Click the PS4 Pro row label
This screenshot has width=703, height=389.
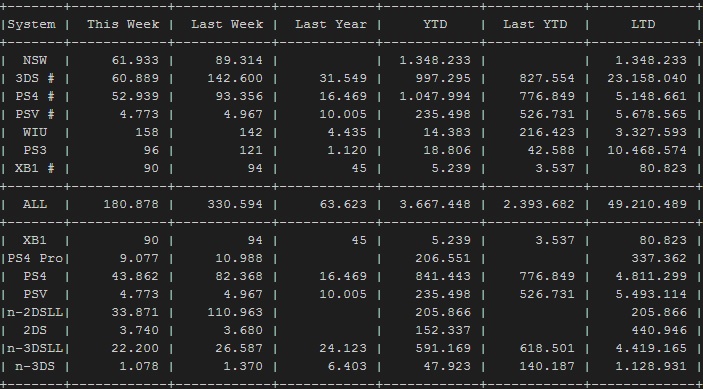click(35, 259)
